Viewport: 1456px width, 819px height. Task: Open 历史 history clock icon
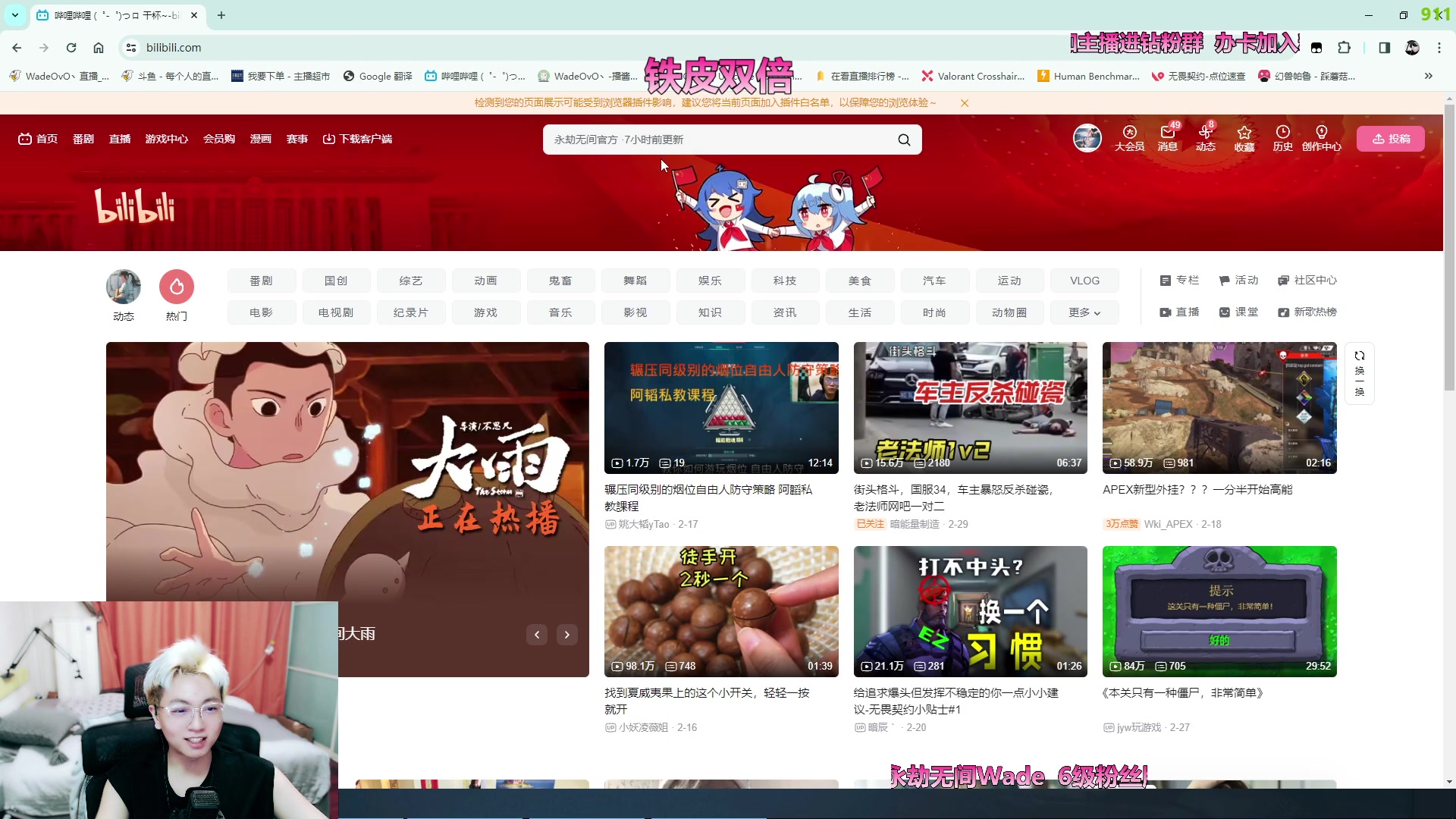[x=1282, y=138]
